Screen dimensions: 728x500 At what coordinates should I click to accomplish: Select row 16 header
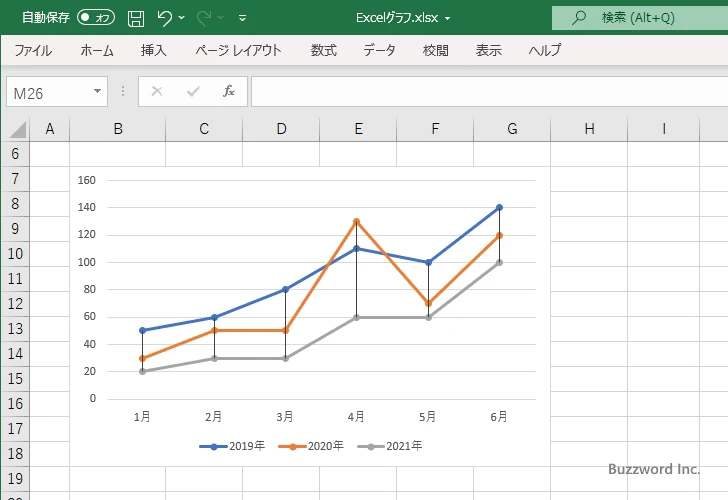(15, 404)
